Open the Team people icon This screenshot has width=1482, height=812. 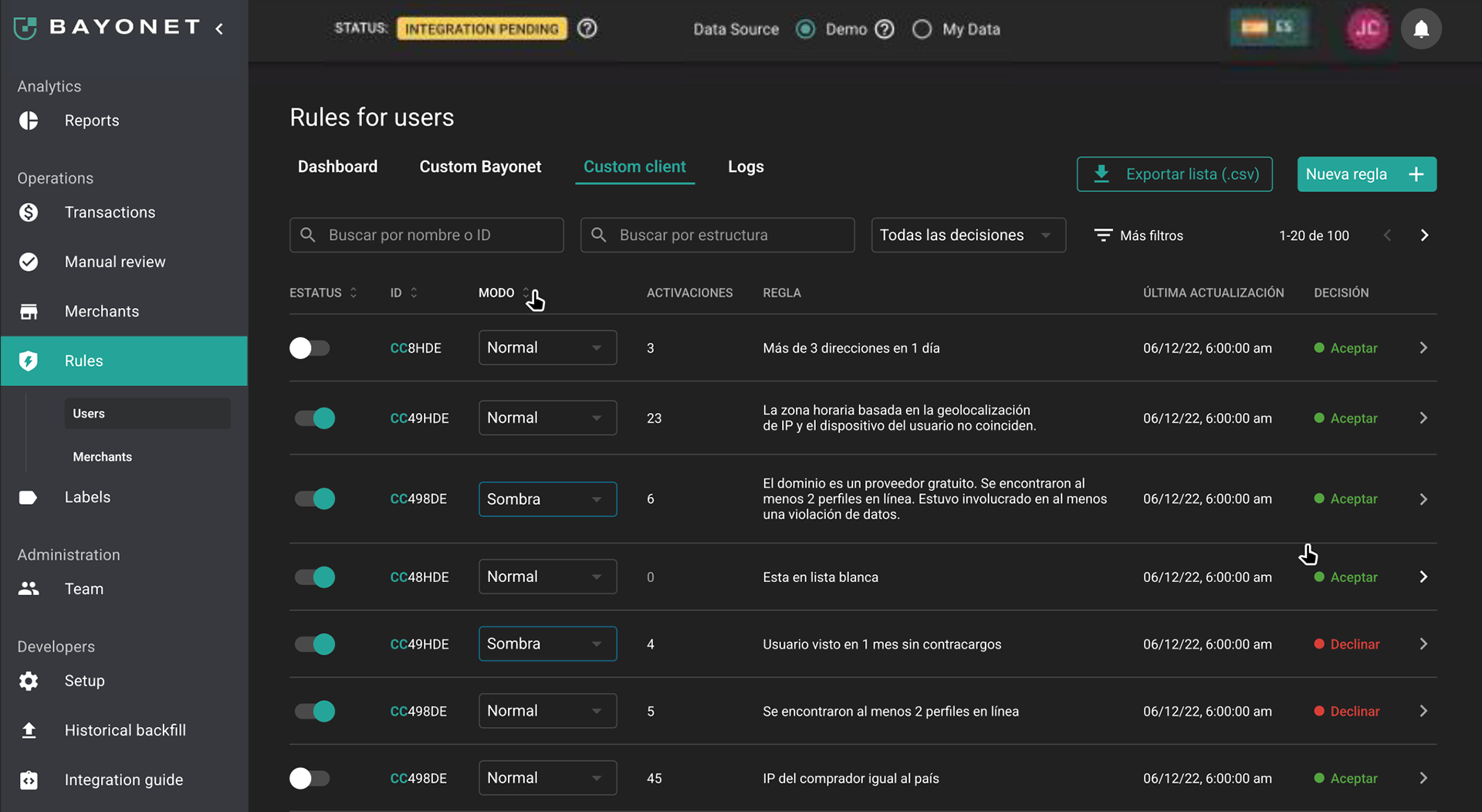(x=29, y=588)
